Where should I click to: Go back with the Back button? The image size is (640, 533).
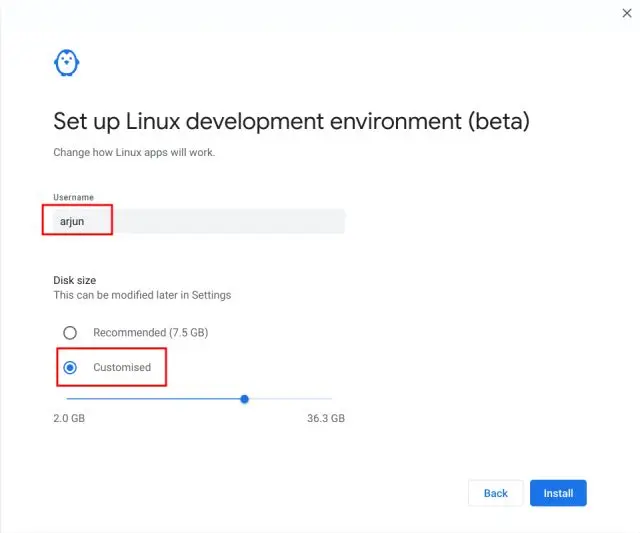coord(496,493)
